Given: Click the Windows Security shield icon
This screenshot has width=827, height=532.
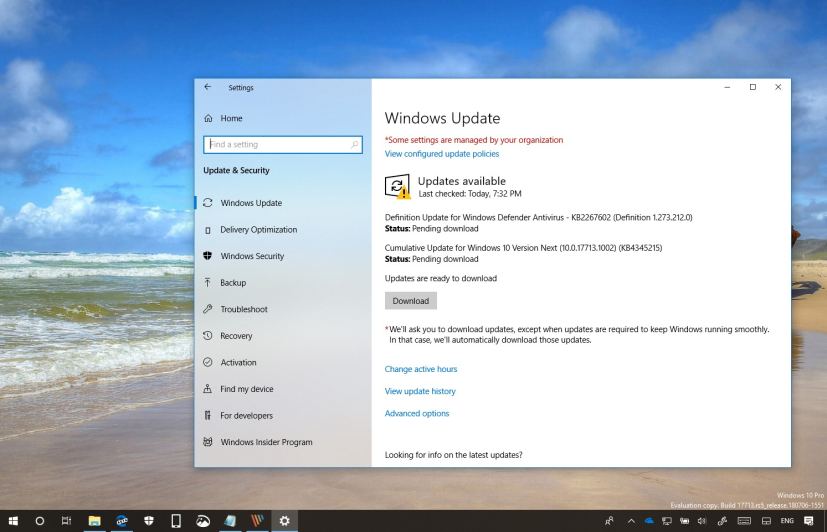Looking at the screenshot, I should coord(208,256).
